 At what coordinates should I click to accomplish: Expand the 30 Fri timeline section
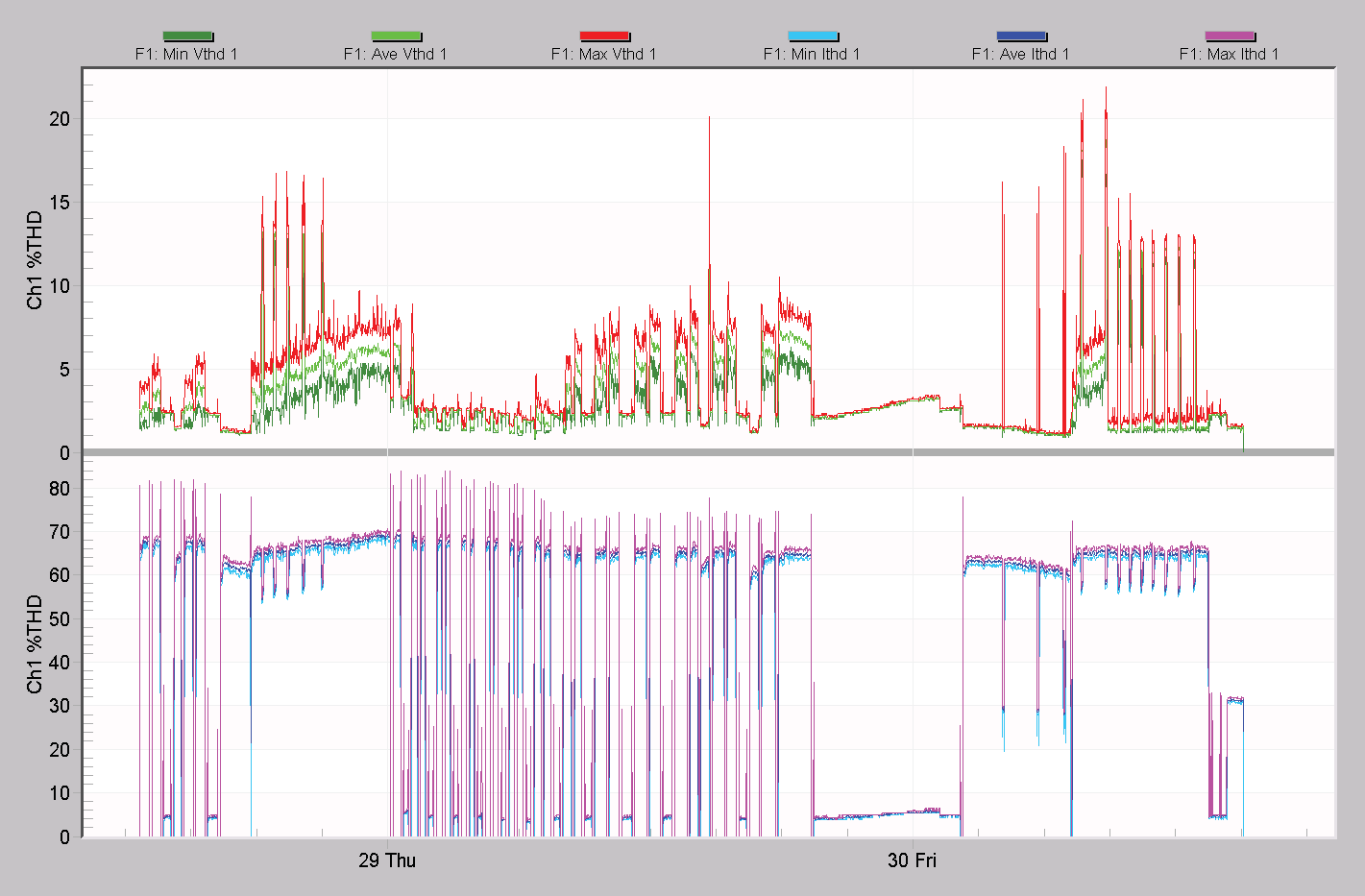click(913, 861)
